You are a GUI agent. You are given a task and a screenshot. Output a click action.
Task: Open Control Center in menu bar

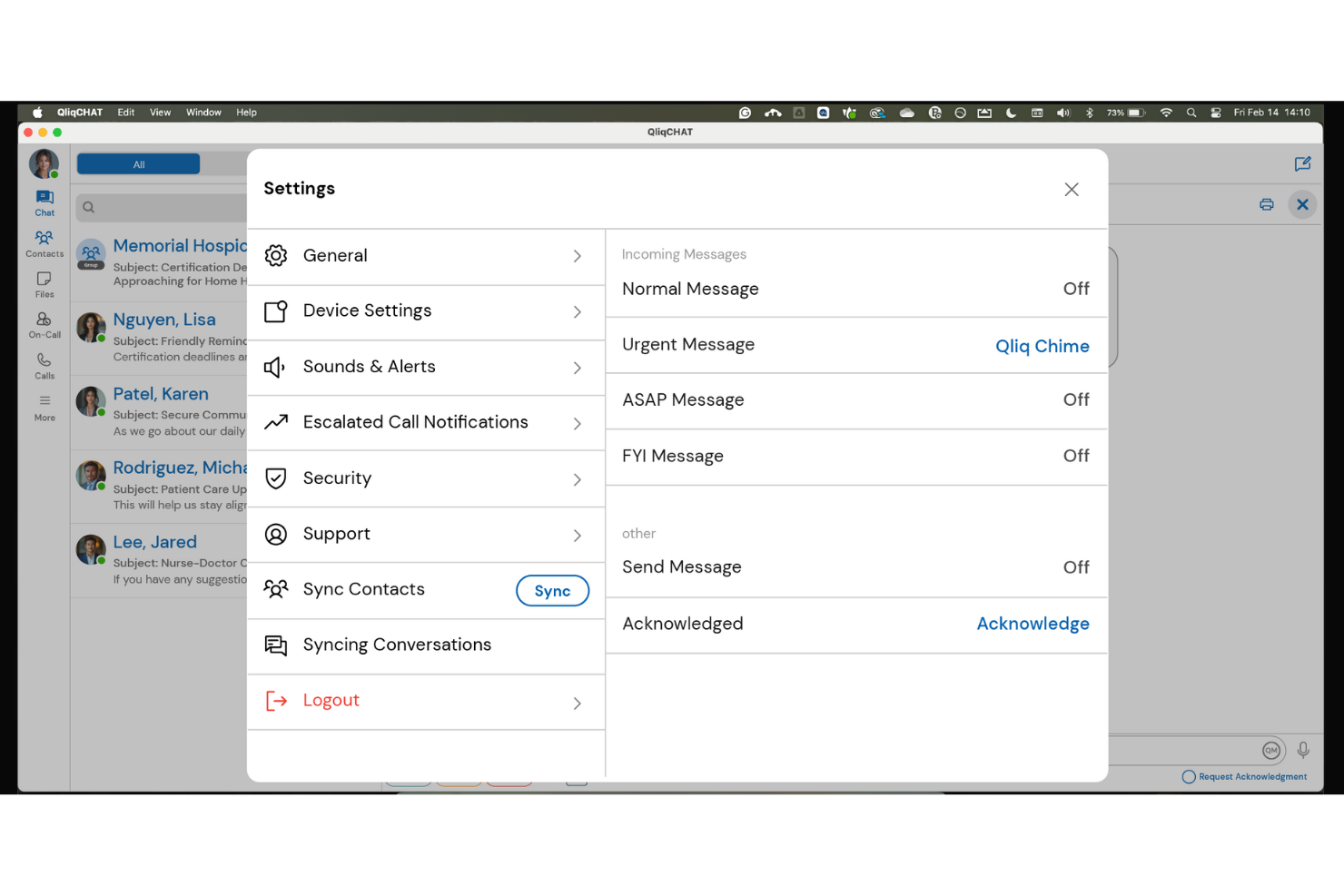coord(1216,113)
